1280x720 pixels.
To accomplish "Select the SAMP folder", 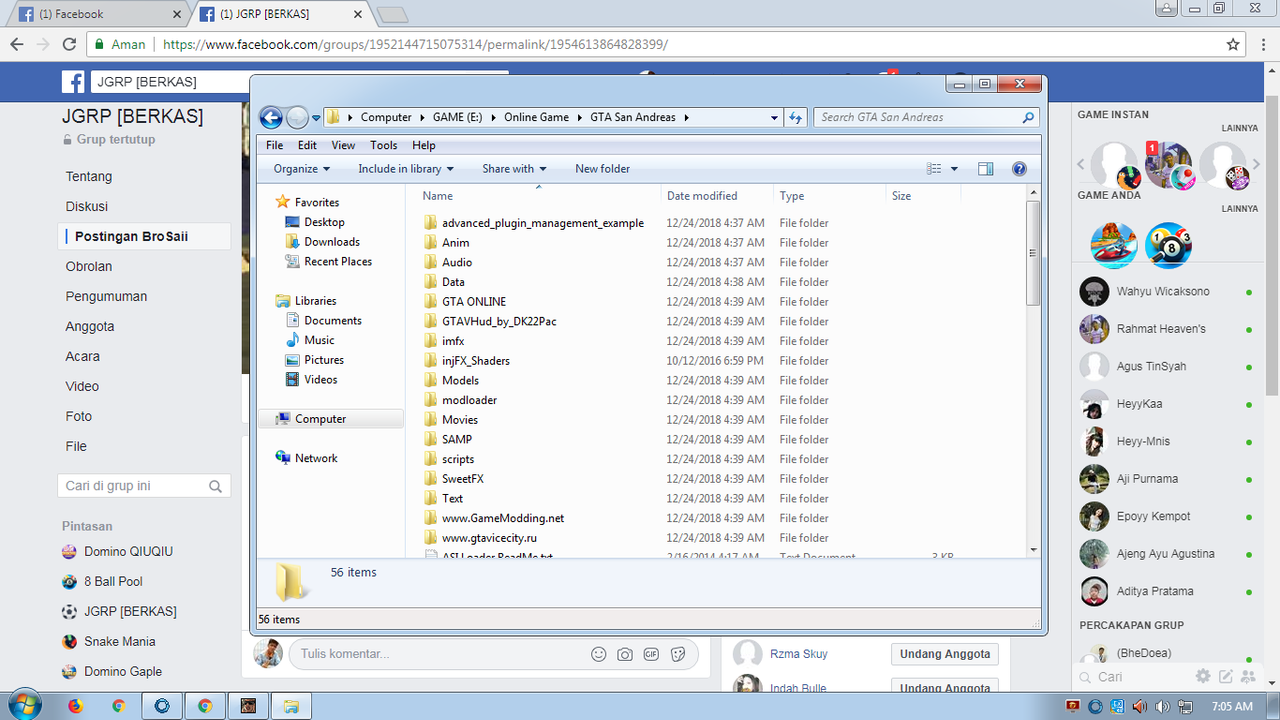I will tap(457, 439).
